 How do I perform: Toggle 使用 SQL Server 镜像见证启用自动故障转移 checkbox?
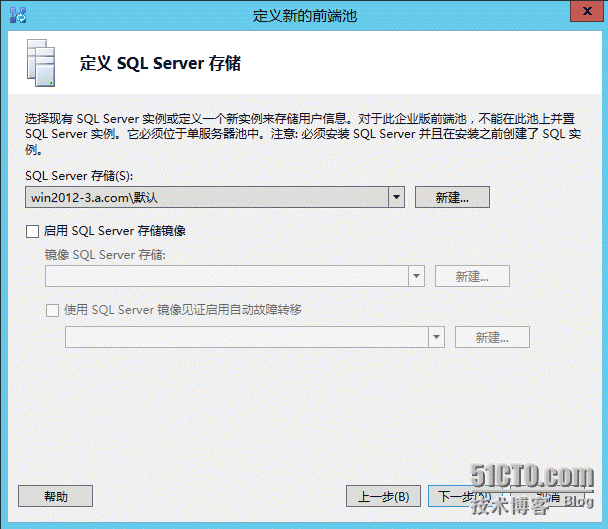(x=52, y=310)
